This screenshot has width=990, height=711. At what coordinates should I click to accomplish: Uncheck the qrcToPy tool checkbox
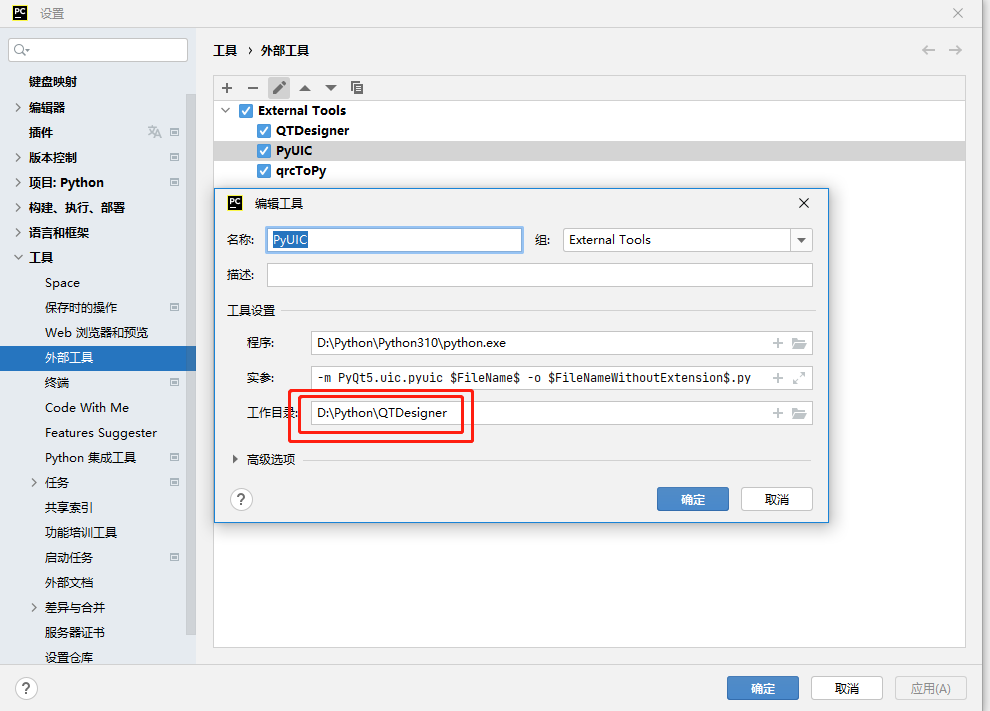tap(264, 171)
